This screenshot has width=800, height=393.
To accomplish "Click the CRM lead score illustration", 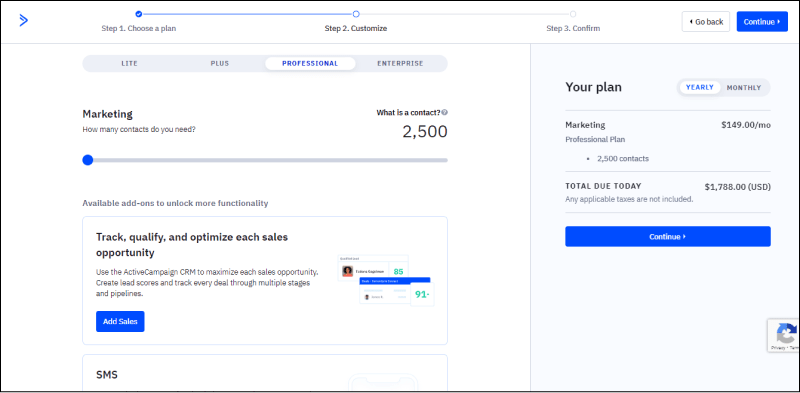I will pyautogui.click(x=386, y=280).
